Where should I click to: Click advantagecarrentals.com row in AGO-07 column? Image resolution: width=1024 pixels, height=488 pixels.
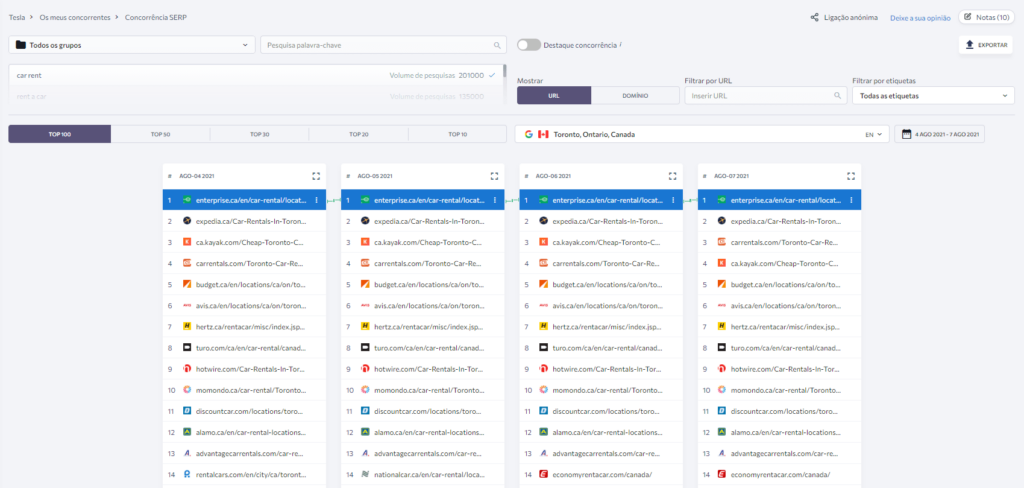pyautogui.click(x=779, y=453)
